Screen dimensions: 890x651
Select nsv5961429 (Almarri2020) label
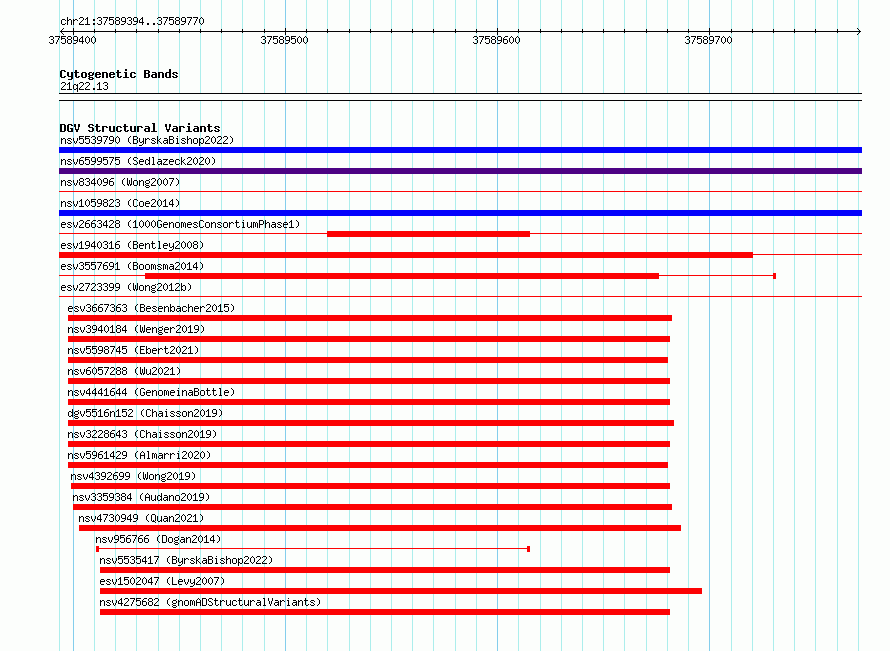[x=139, y=455]
